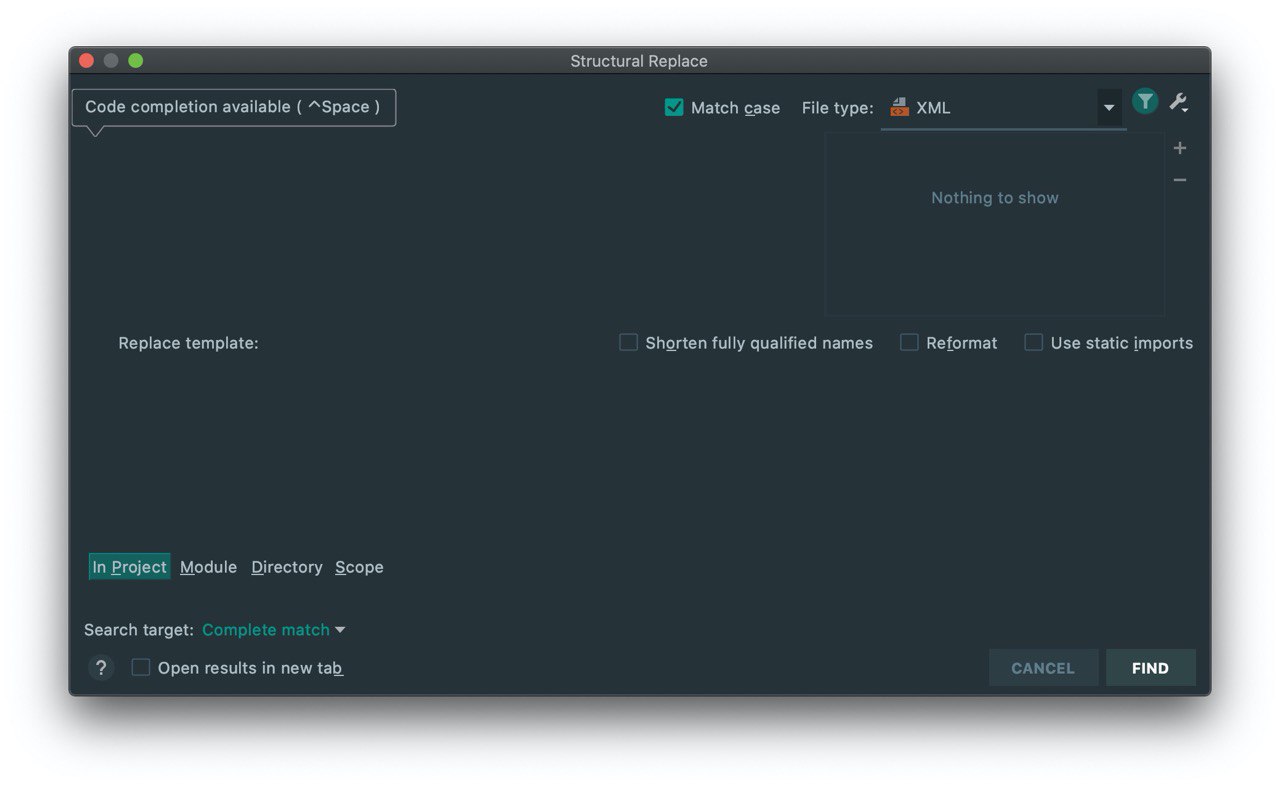
Task: Click the Nothing to show filters panel
Action: click(x=995, y=225)
